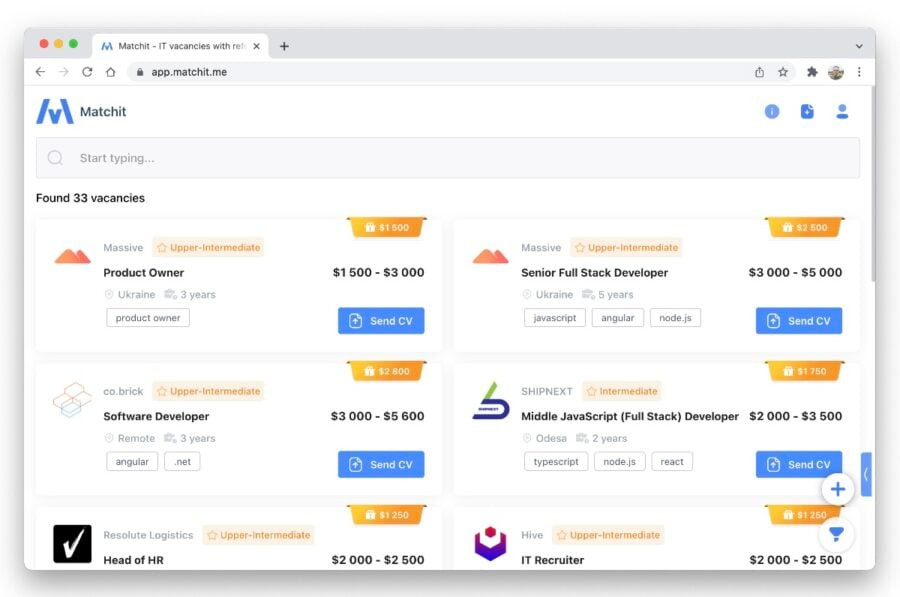Open the IT Recruiter vacancy title
900x597 pixels.
(x=552, y=560)
